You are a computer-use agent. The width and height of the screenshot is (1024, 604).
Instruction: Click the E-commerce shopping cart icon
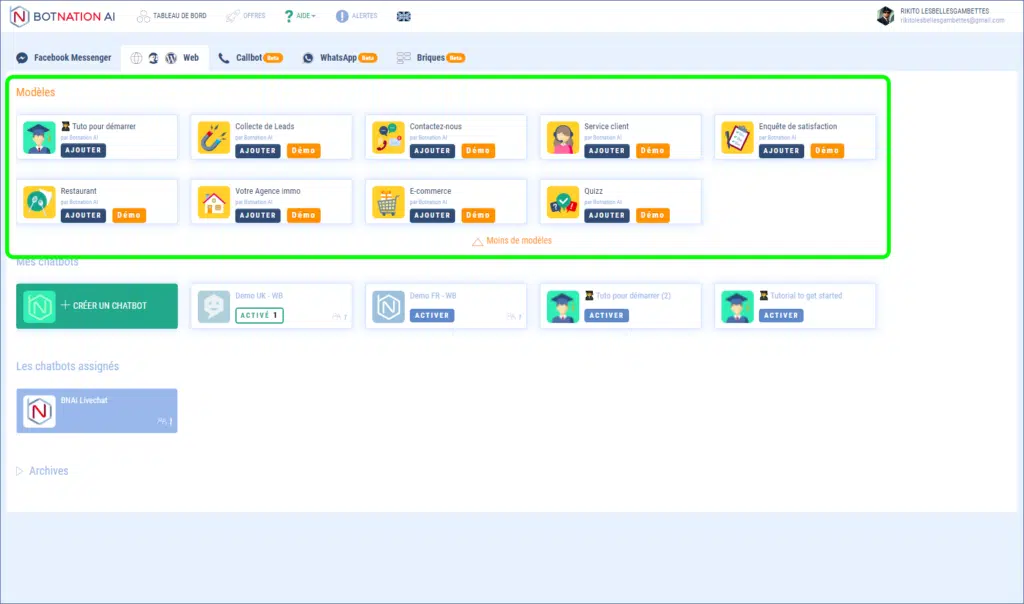coord(388,202)
